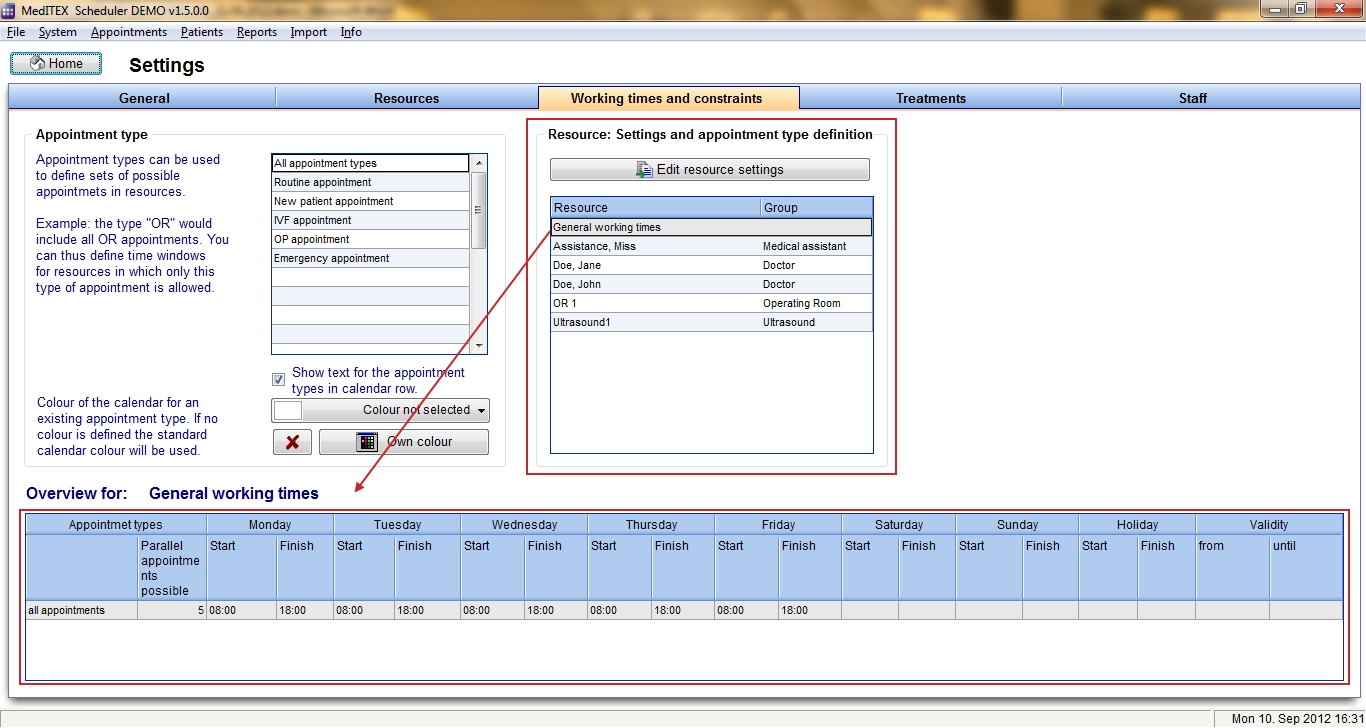
Task: Click the Monday Finish 18:00 cell
Action: click(305, 610)
